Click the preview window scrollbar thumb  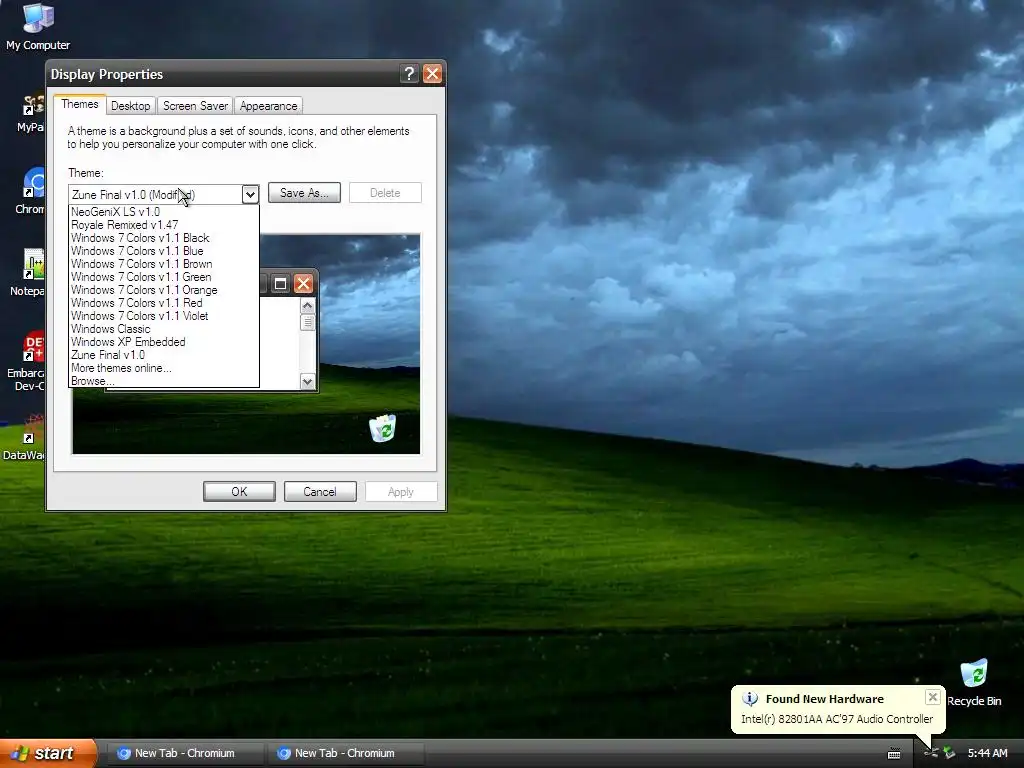(x=308, y=323)
